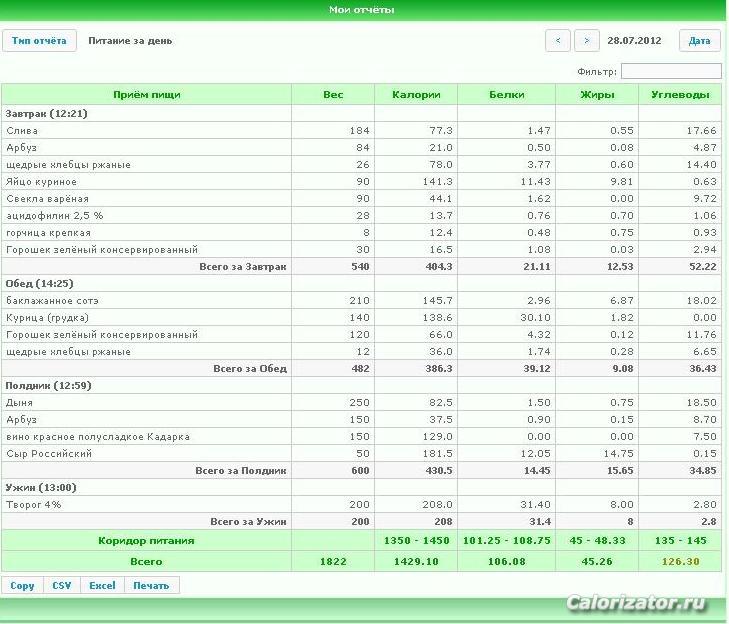Screen dimensions: 729x624
Task: Click Творог 4% entry
Action: coord(33,505)
